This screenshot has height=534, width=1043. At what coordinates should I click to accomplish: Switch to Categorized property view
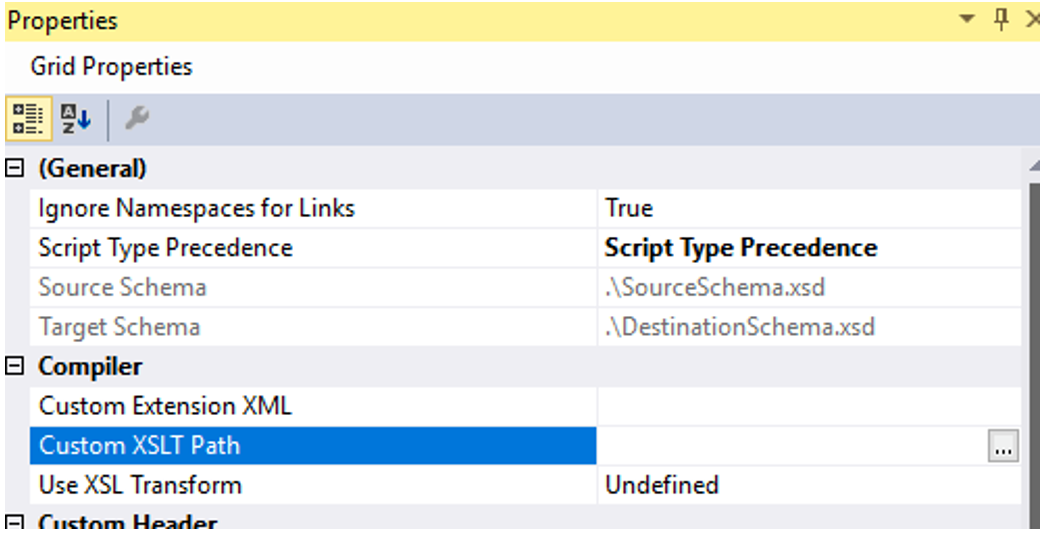pyautogui.click(x=26, y=119)
